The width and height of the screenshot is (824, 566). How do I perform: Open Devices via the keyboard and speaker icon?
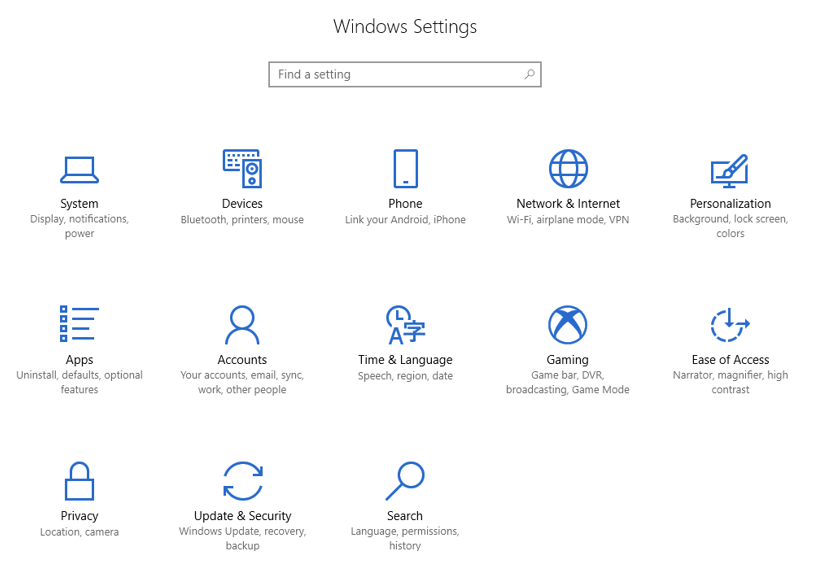pos(242,169)
